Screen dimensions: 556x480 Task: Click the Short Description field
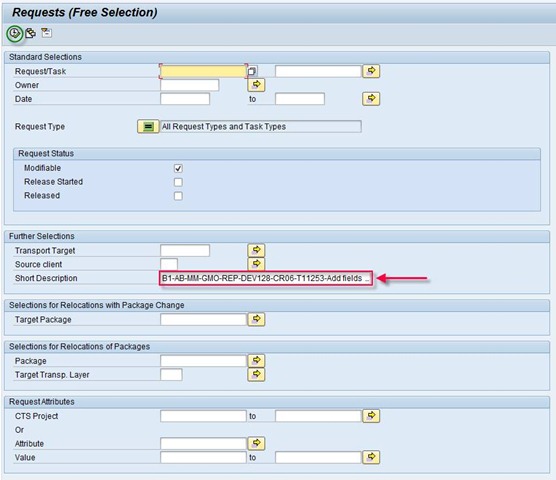point(266,278)
